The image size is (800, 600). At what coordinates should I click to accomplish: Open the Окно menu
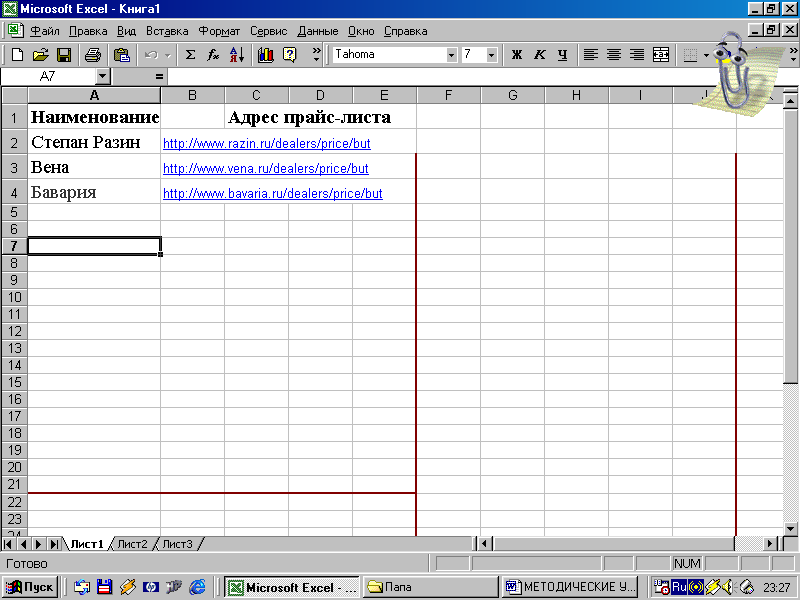[x=361, y=31]
